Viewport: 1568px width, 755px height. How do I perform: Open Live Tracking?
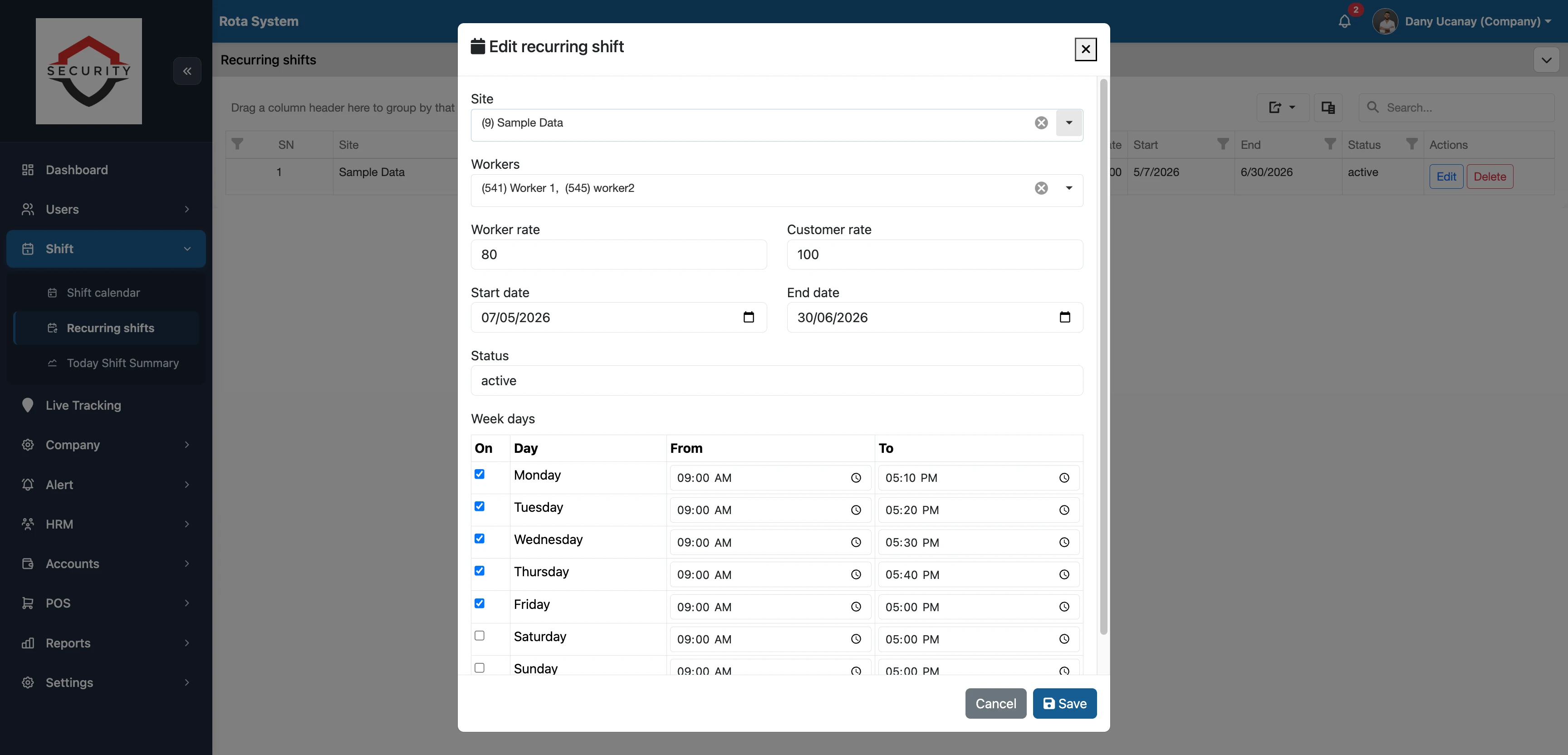click(x=106, y=406)
